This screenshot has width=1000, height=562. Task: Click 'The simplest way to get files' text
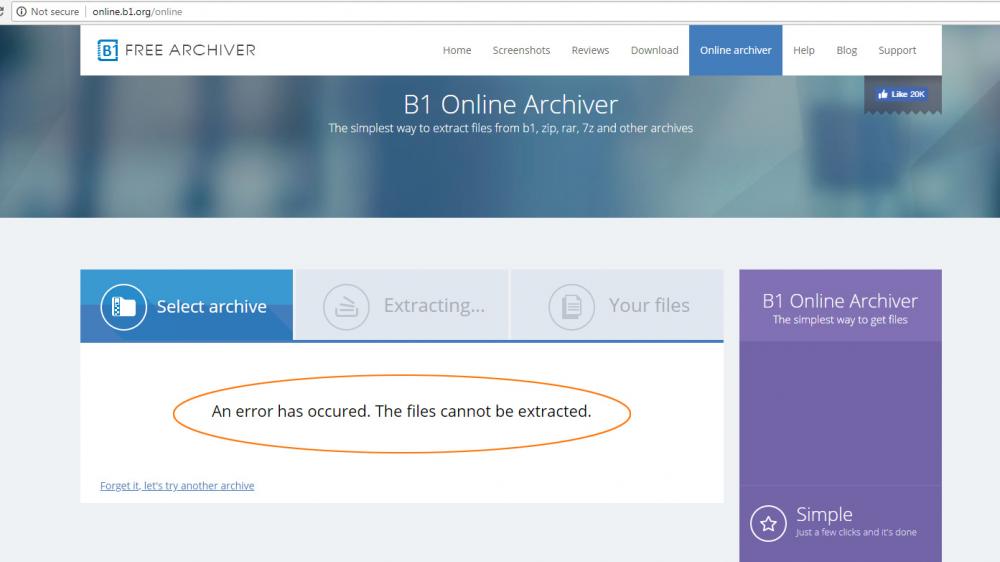pos(840,320)
